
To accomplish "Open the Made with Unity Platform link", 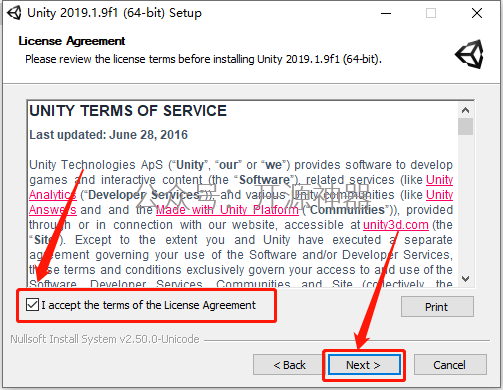I will (227, 210).
